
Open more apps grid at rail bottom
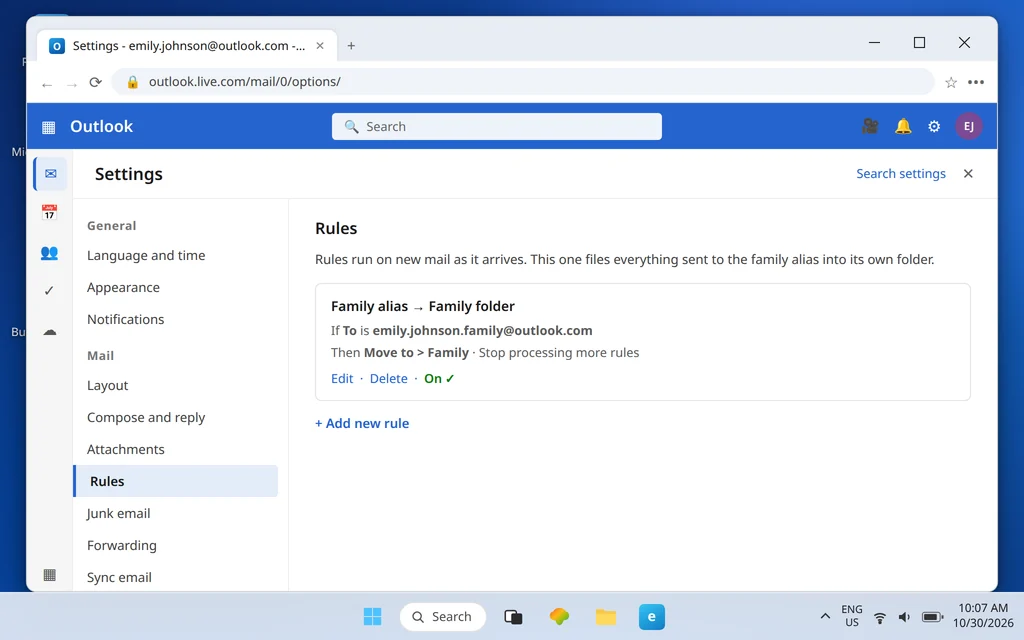50,575
